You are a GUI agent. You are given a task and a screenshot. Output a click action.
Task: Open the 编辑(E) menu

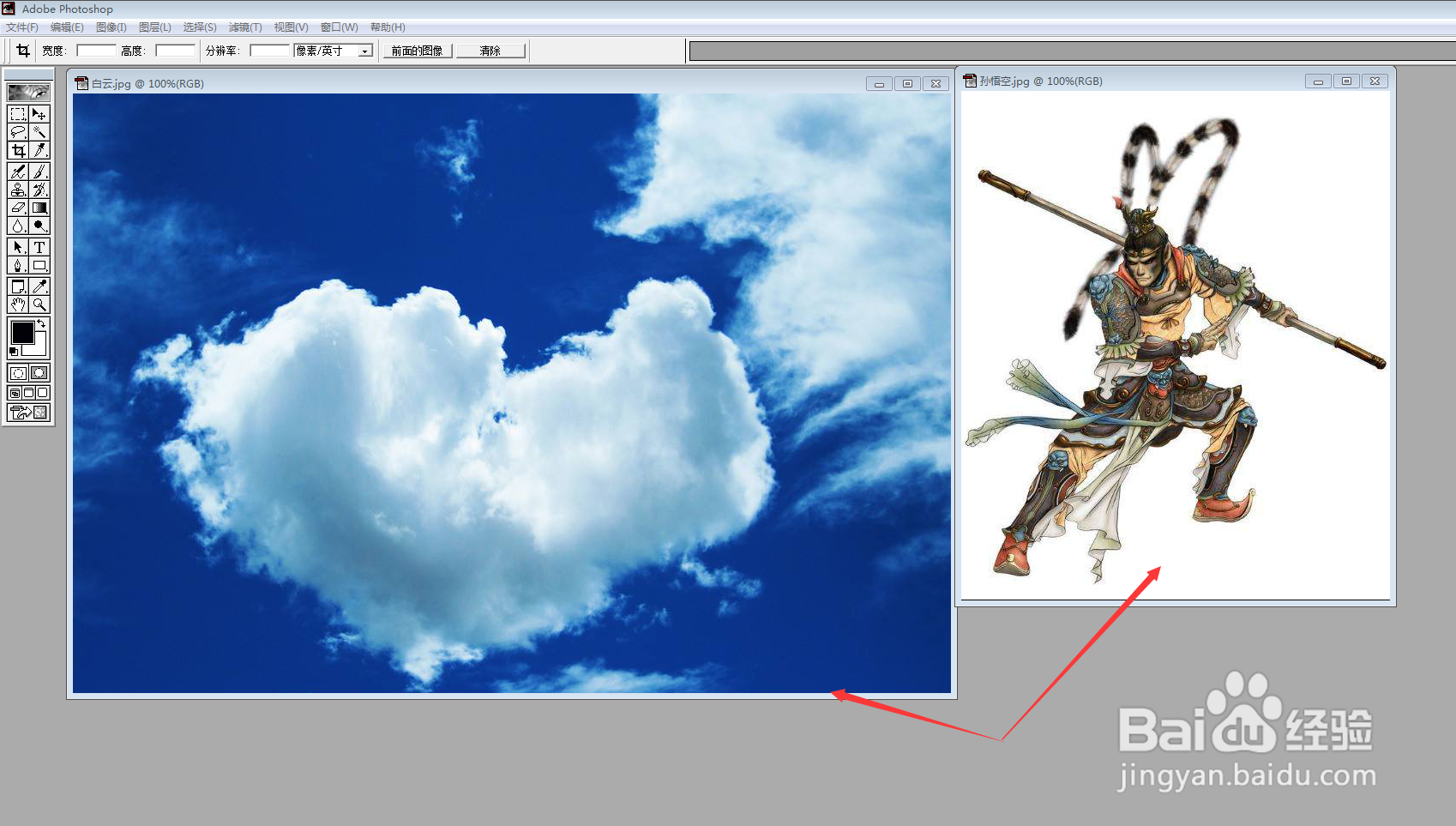pos(67,27)
